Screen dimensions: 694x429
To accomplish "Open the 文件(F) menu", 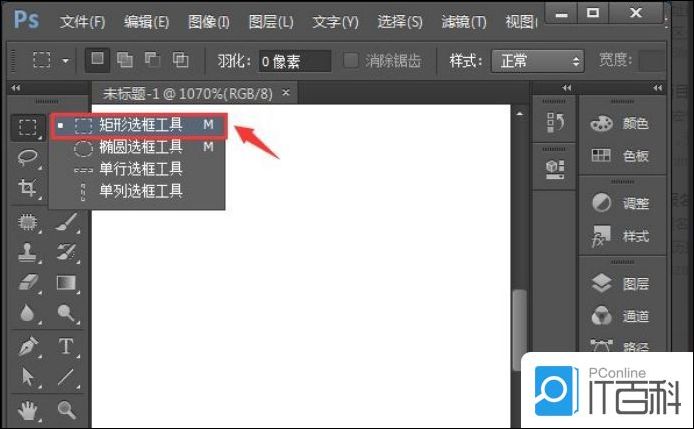I will click(83, 22).
